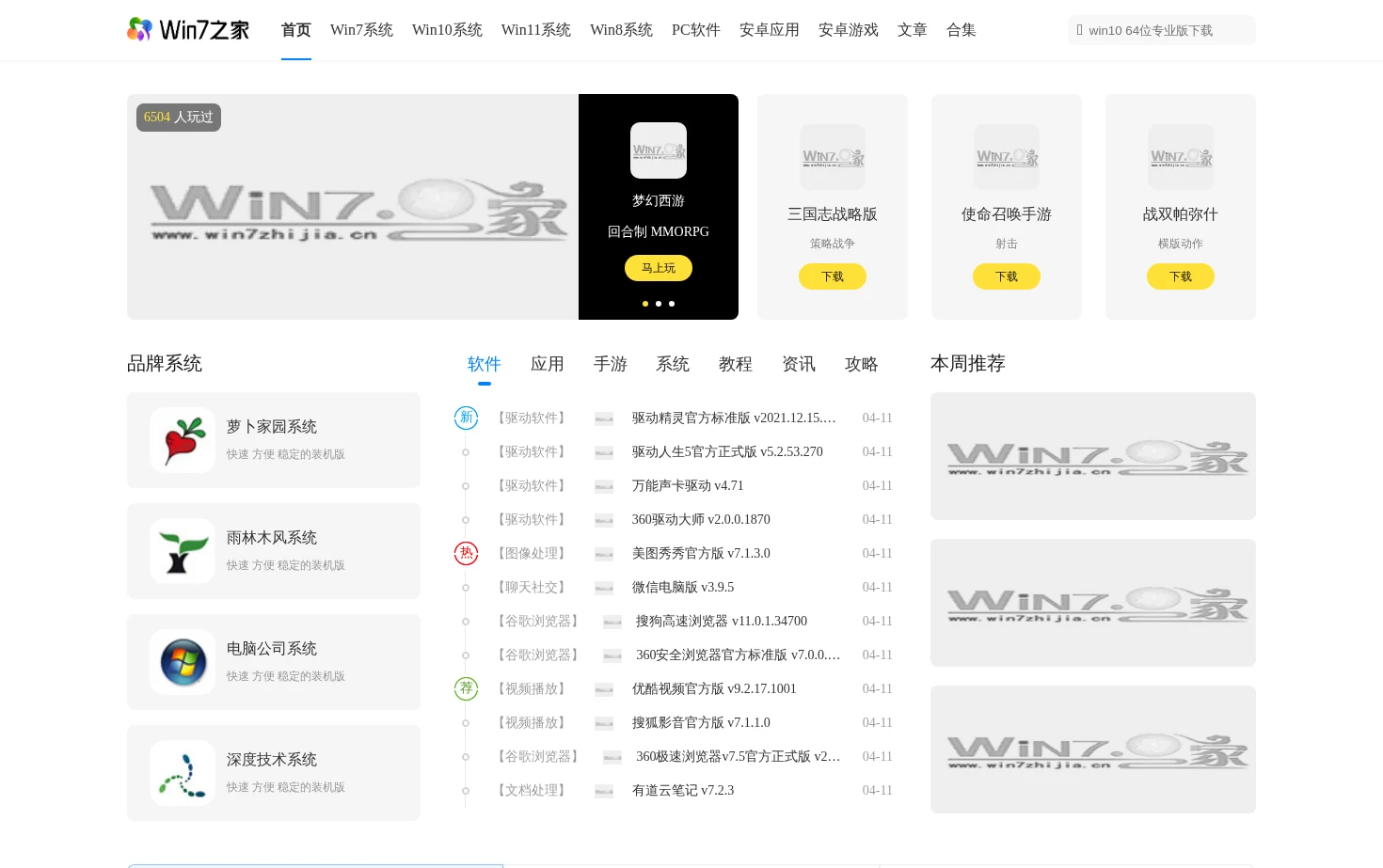Click the 使命召唤手游 game icon
This screenshot has height=868, width=1383.
click(x=1007, y=157)
